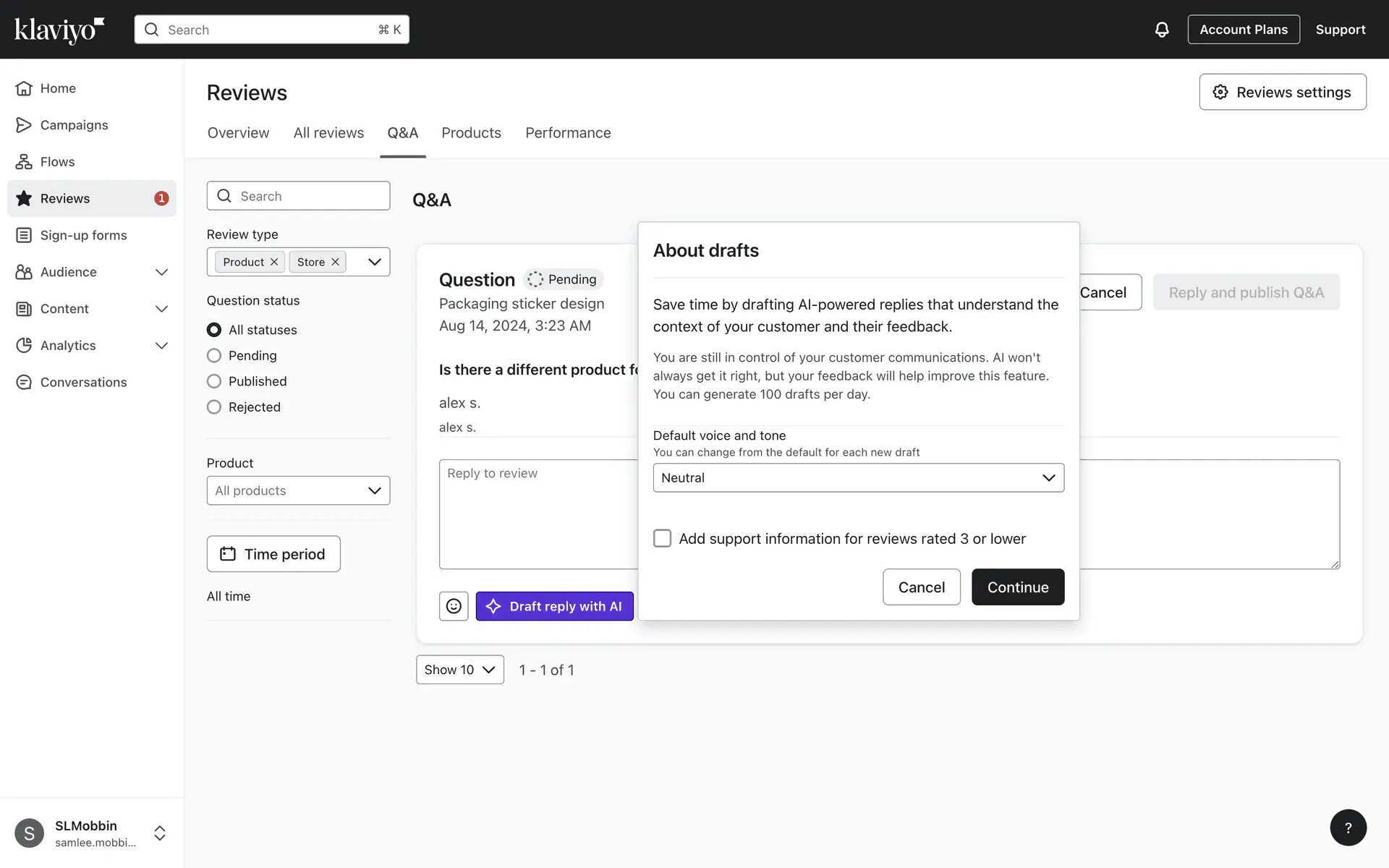Click Continue in About drafts dialog

click(x=1017, y=587)
